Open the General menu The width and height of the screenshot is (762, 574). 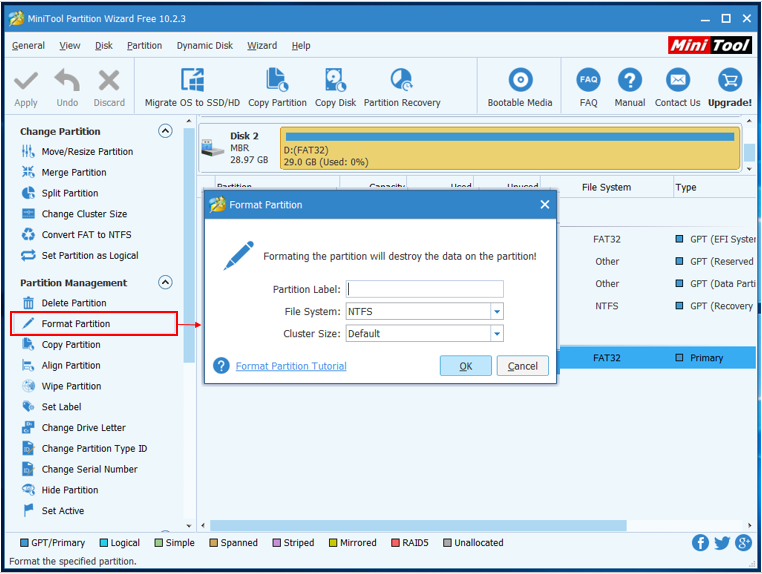click(28, 46)
